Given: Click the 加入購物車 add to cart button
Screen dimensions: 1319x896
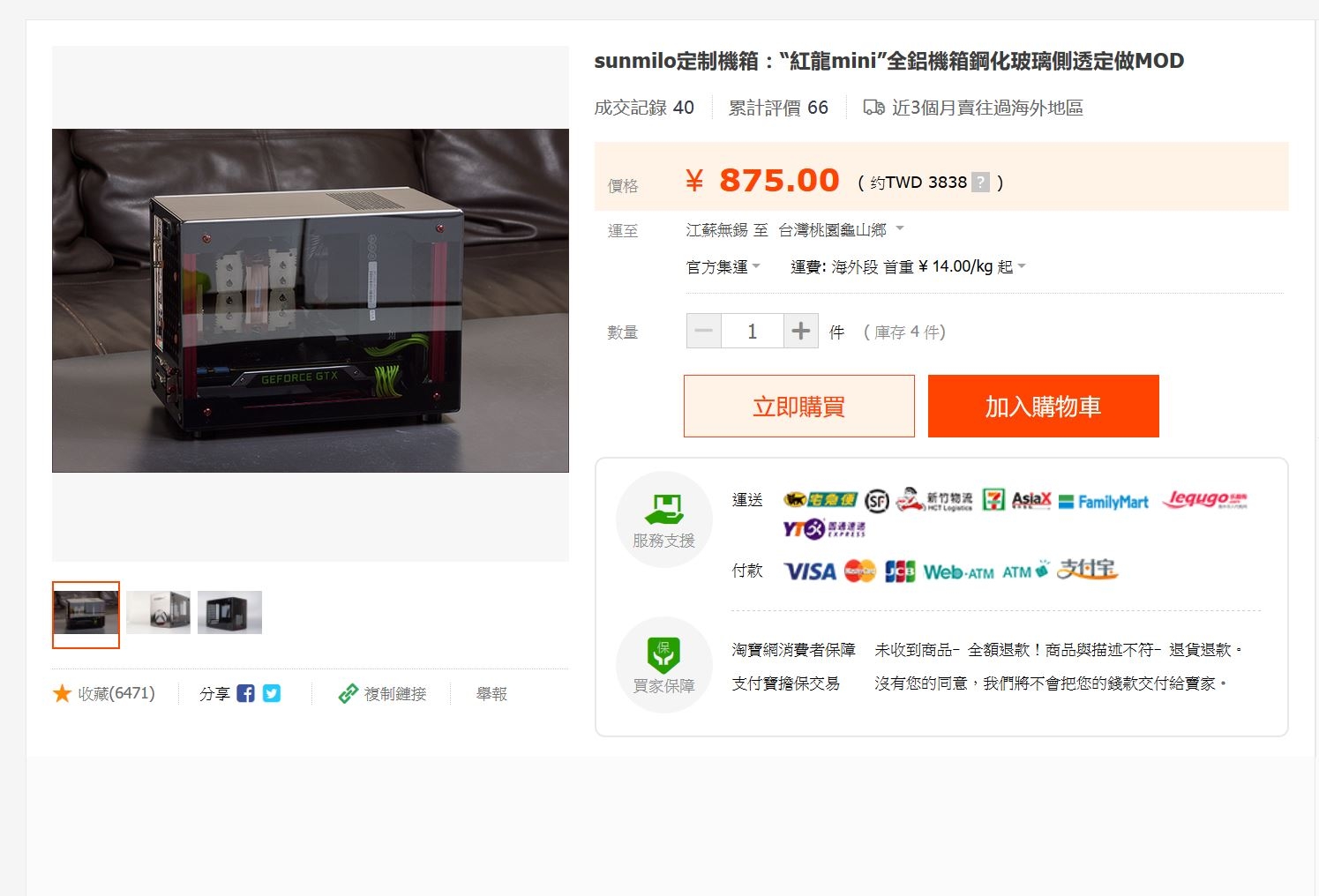Looking at the screenshot, I should coord(1044,406).
